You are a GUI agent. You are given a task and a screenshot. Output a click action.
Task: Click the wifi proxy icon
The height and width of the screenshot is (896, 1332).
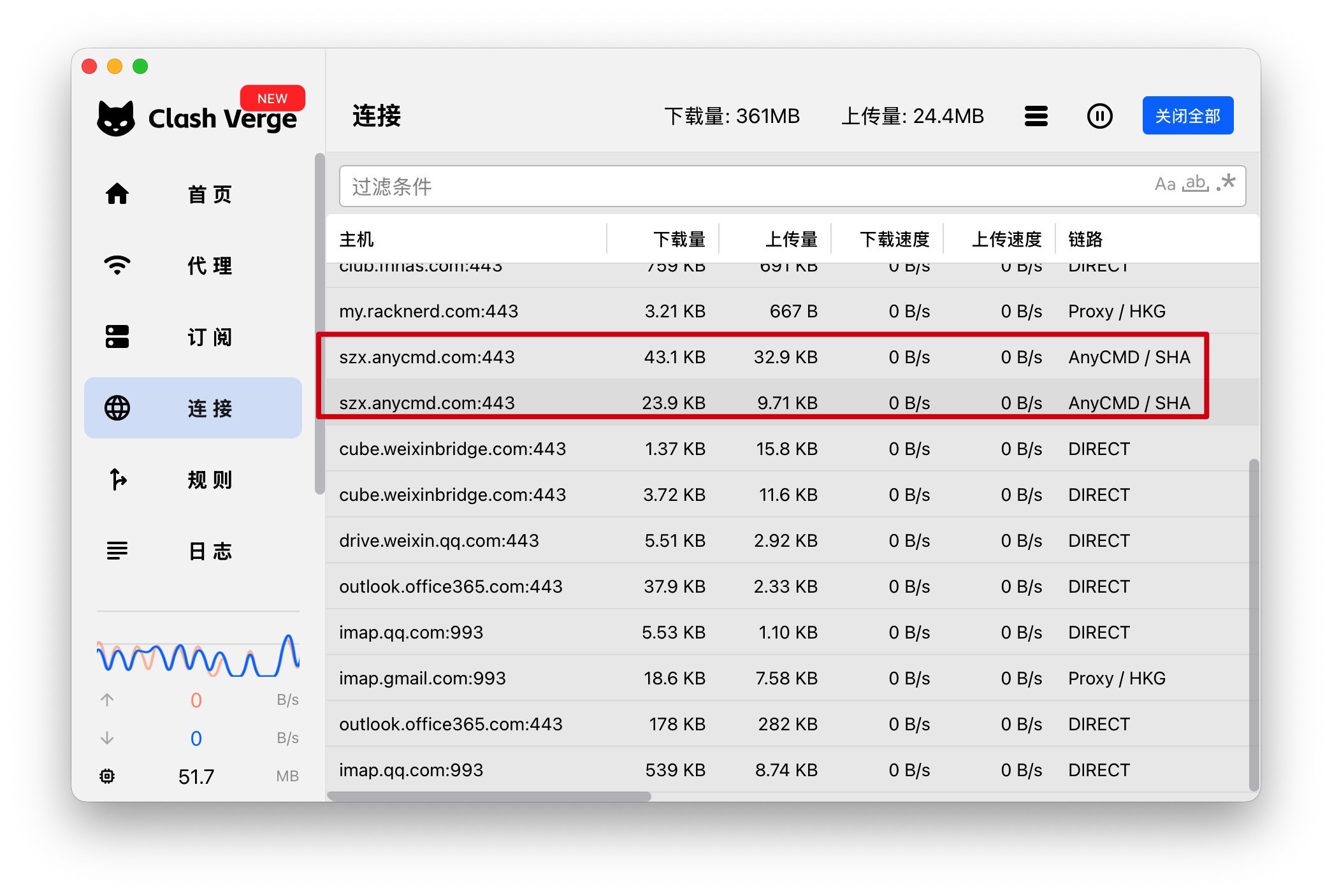tap(117, 265)
